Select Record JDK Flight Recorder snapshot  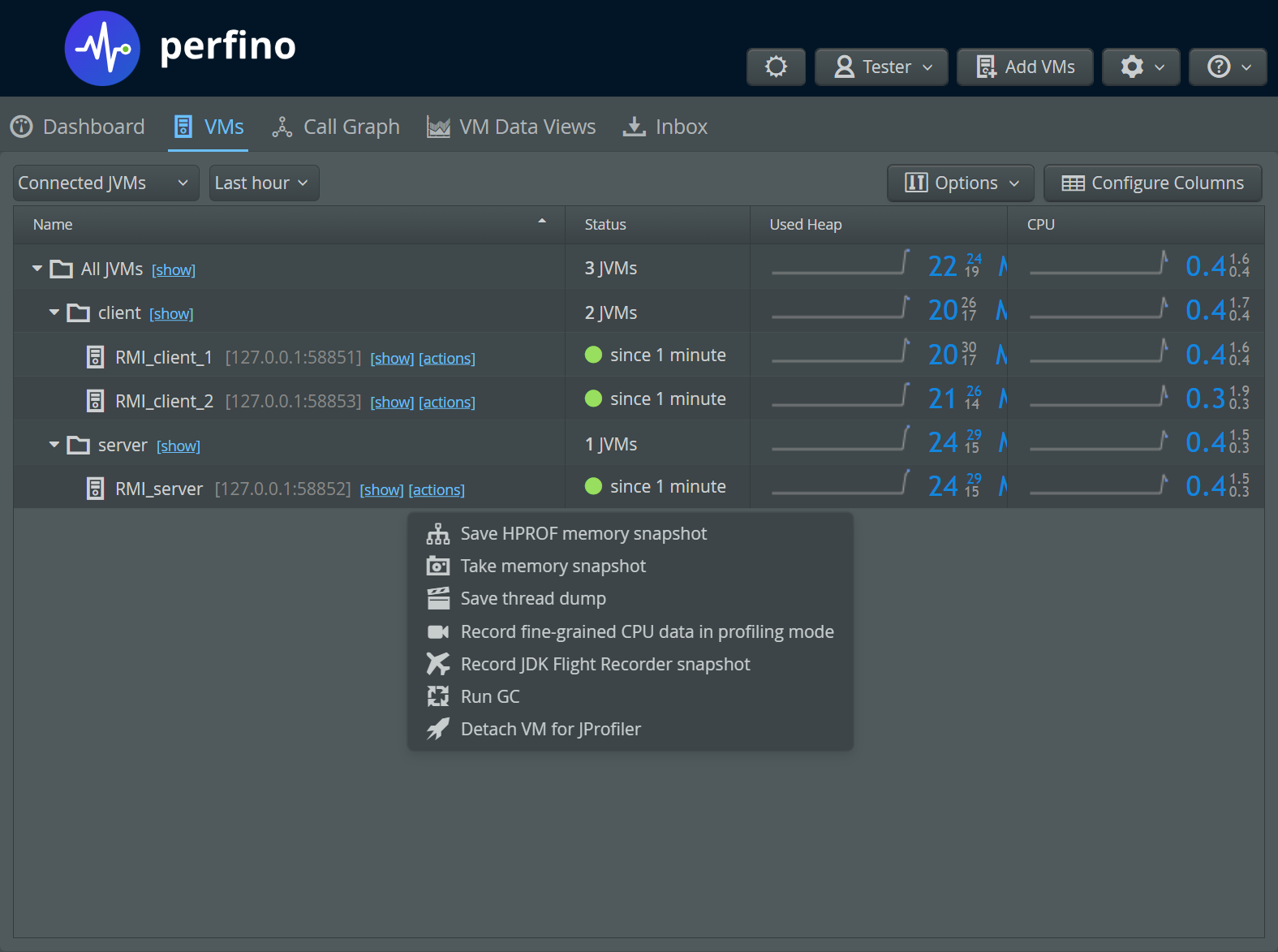tap(605, 665)
